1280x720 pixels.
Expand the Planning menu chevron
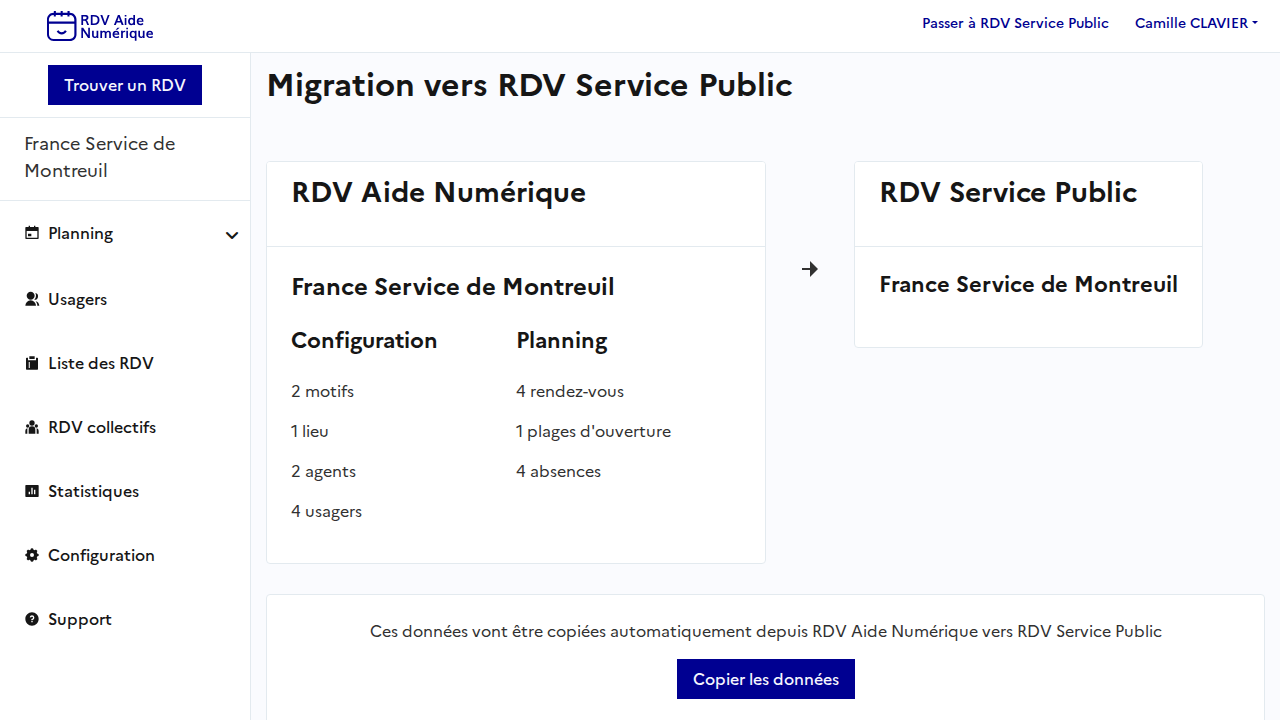[x=232, y=235]
